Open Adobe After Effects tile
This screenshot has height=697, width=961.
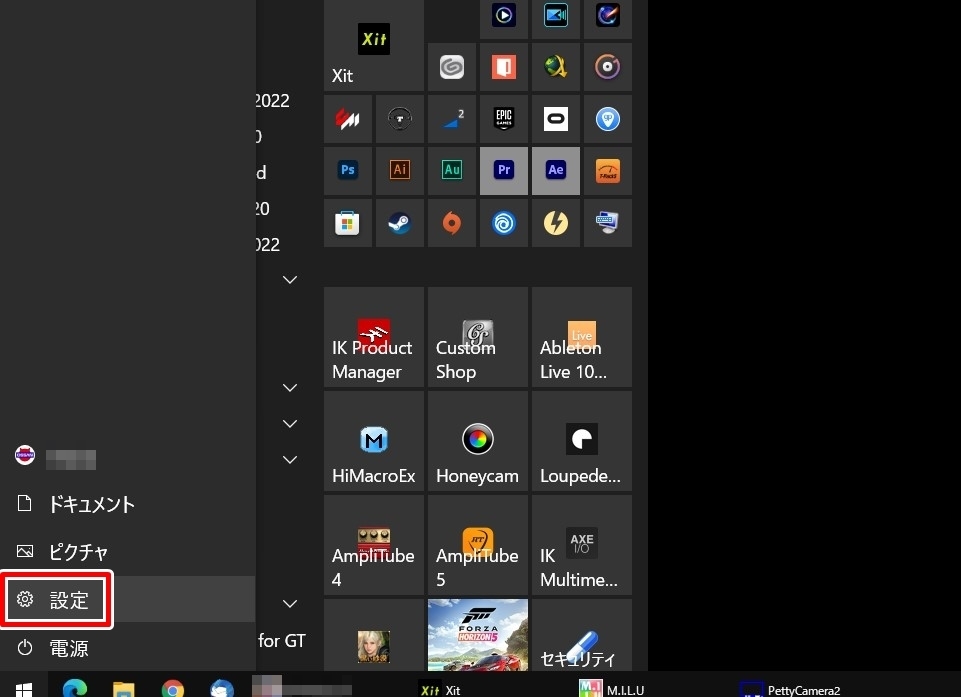556,171
